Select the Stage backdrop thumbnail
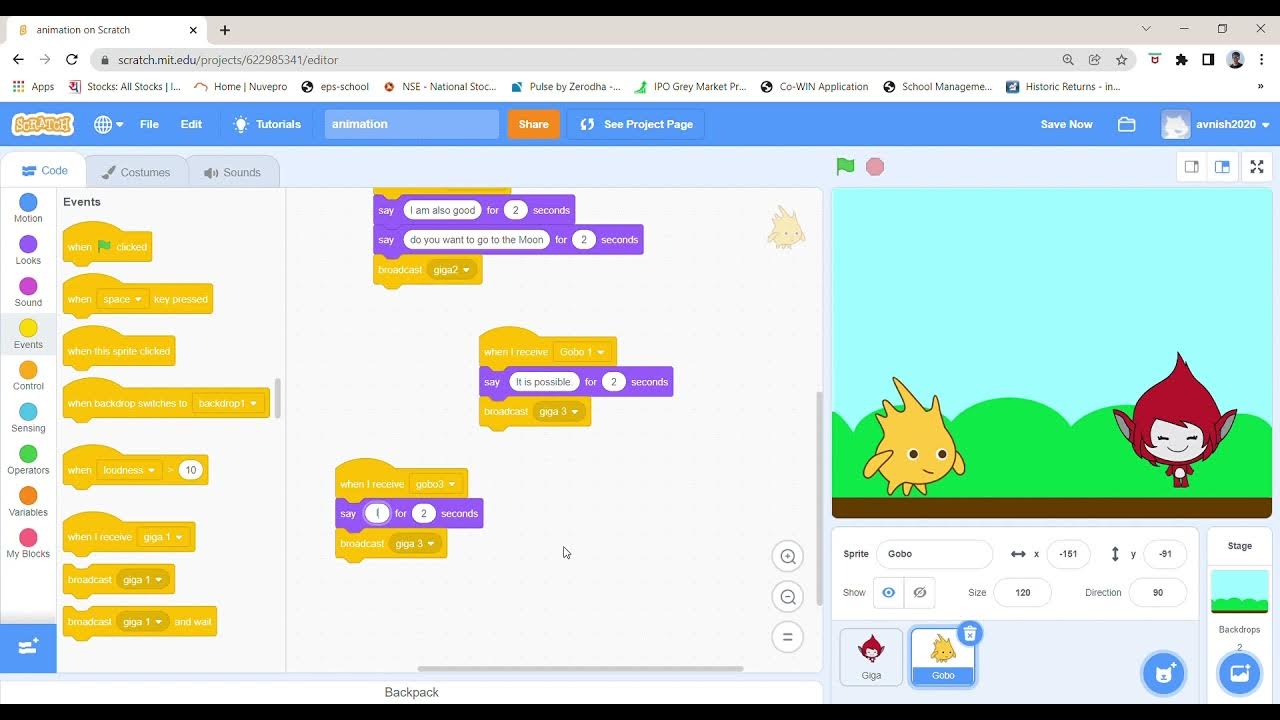This screenshot has height=720, width=1280. pos(1240,591)
